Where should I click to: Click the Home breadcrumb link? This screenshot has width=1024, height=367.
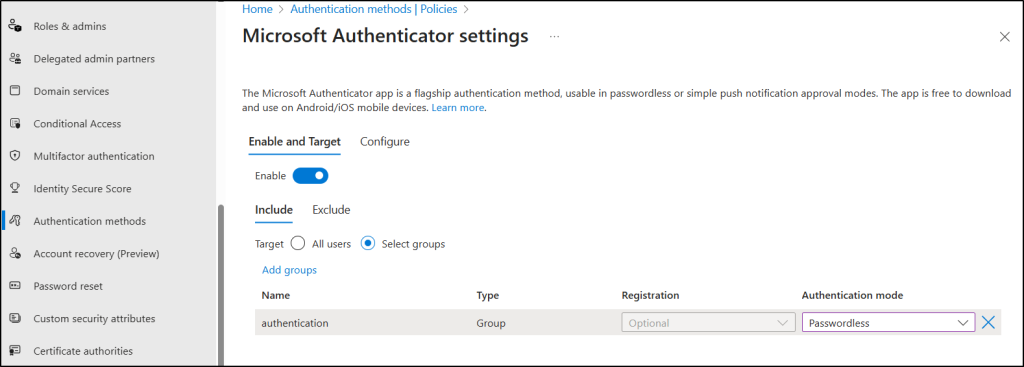tap(257, 9)
